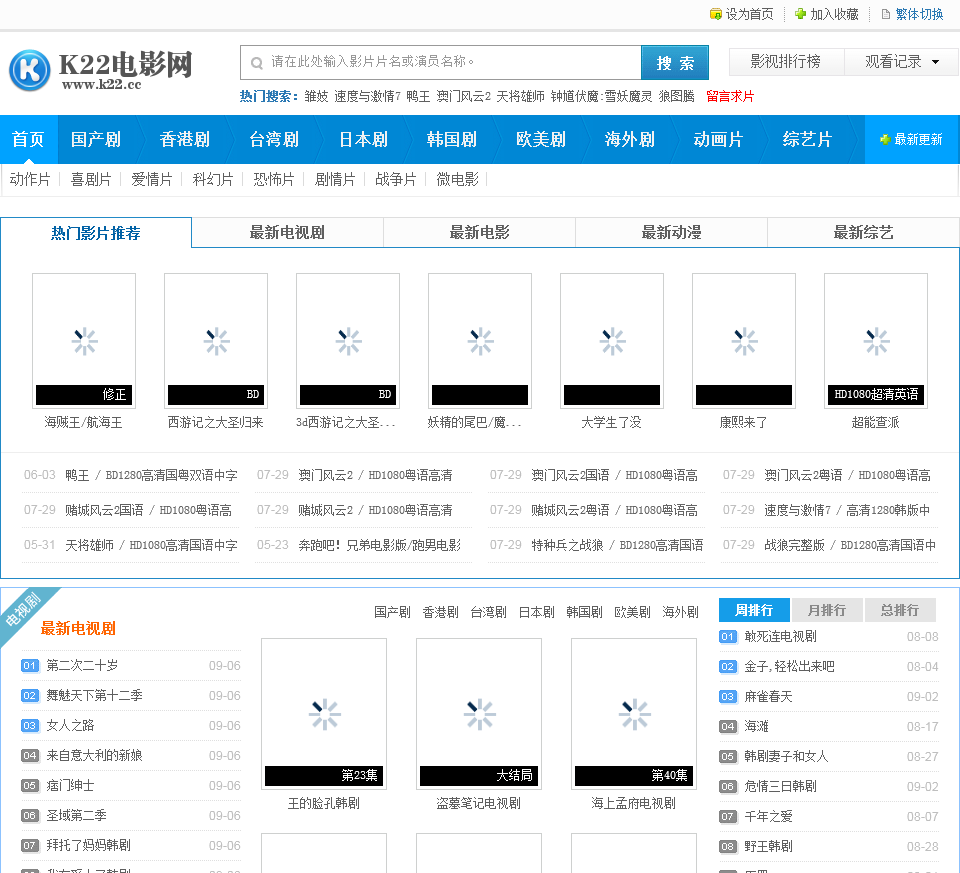Open the 超能查派 poster thumbnail
This screenshot has width=960, height=873.
pyautogui.click(x=875, y=340)
